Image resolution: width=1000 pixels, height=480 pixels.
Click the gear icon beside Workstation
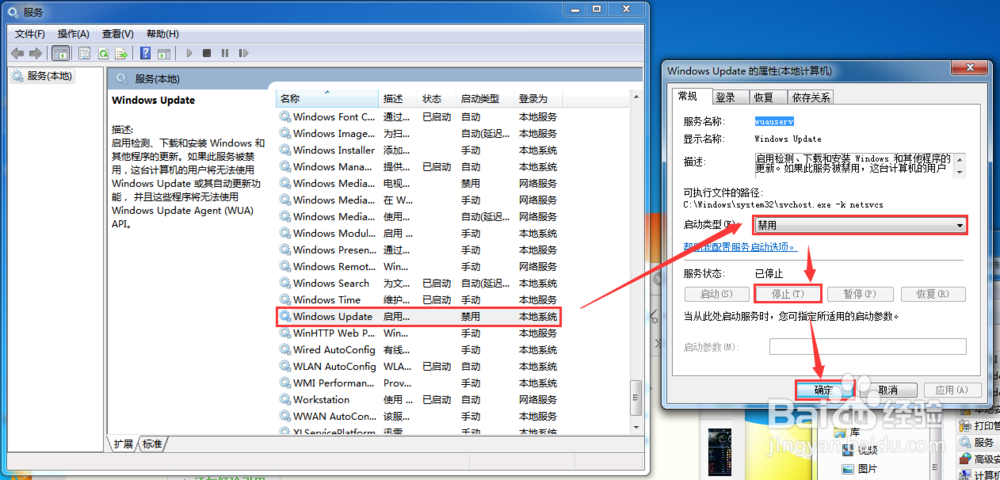coord(284,400)
